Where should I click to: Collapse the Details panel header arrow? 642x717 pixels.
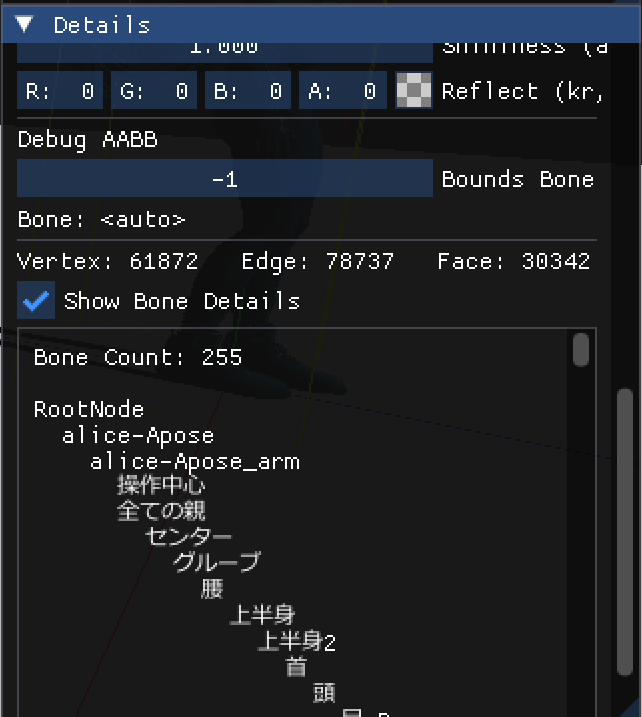pyautogui.click(x=24, y=24)
